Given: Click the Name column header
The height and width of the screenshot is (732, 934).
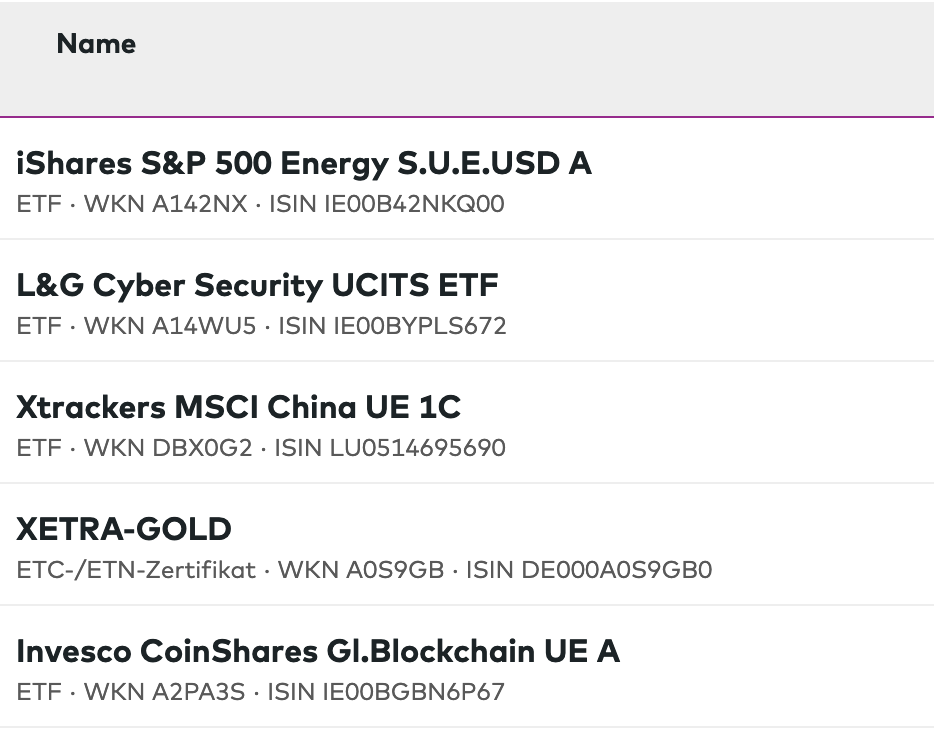Looking at the screenshot, I should pyautogui.click(x=96, y=44).
